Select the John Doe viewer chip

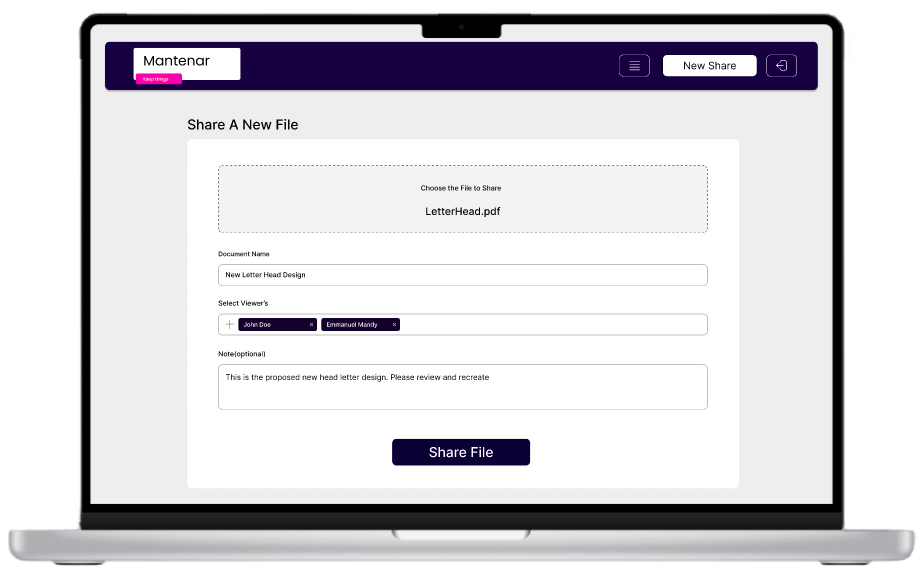[x=270, y=325]
